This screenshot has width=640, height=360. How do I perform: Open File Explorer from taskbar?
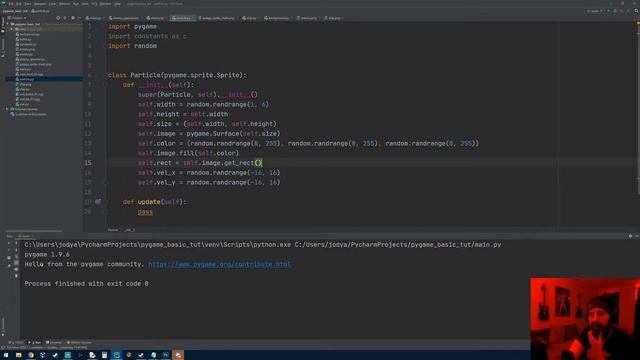[18, 355]
